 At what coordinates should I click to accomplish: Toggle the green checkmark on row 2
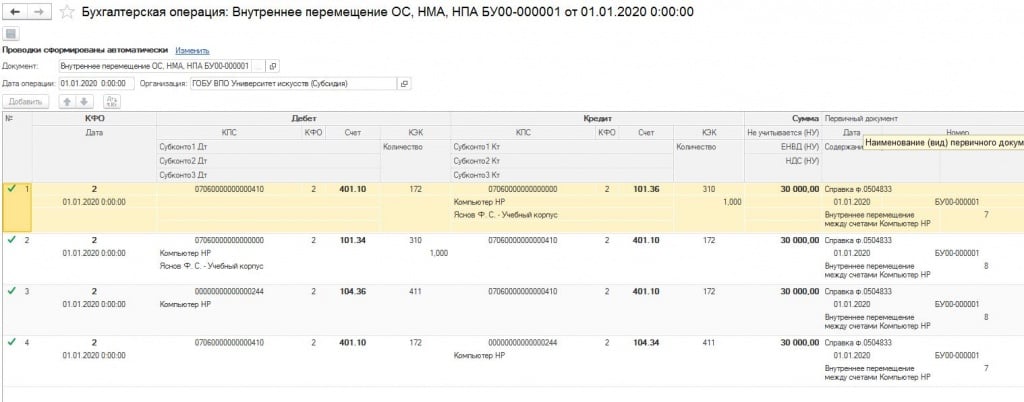pos(11,240)
